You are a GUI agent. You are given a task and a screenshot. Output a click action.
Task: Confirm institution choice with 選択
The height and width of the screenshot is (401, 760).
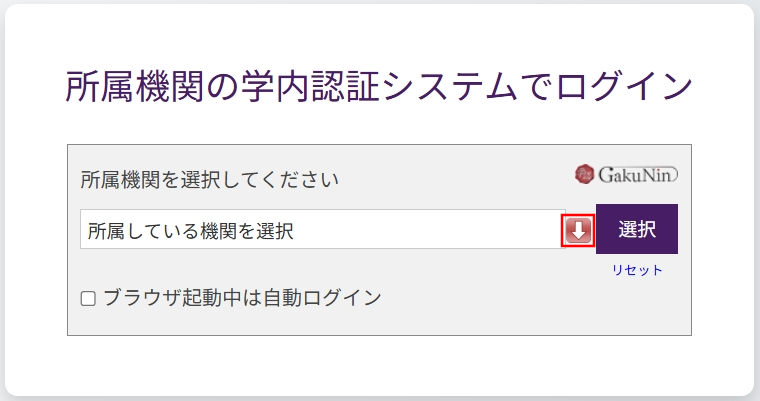tap(637, 229)
